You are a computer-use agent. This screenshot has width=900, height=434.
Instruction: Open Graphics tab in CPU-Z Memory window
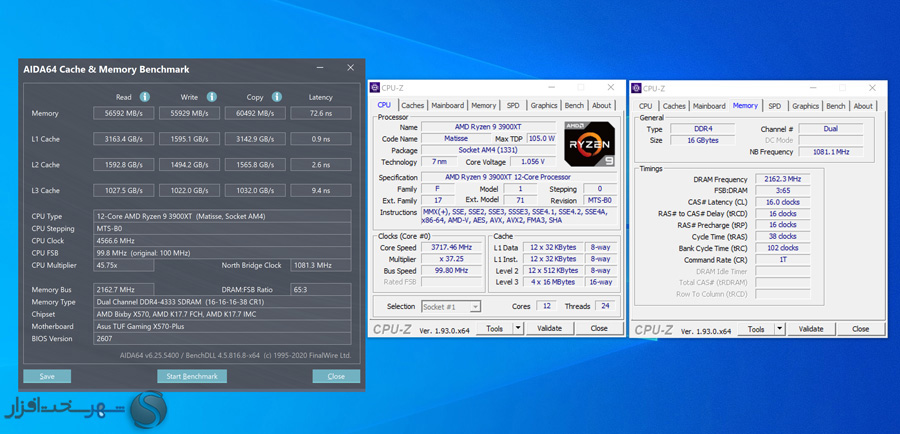[805, 106]
